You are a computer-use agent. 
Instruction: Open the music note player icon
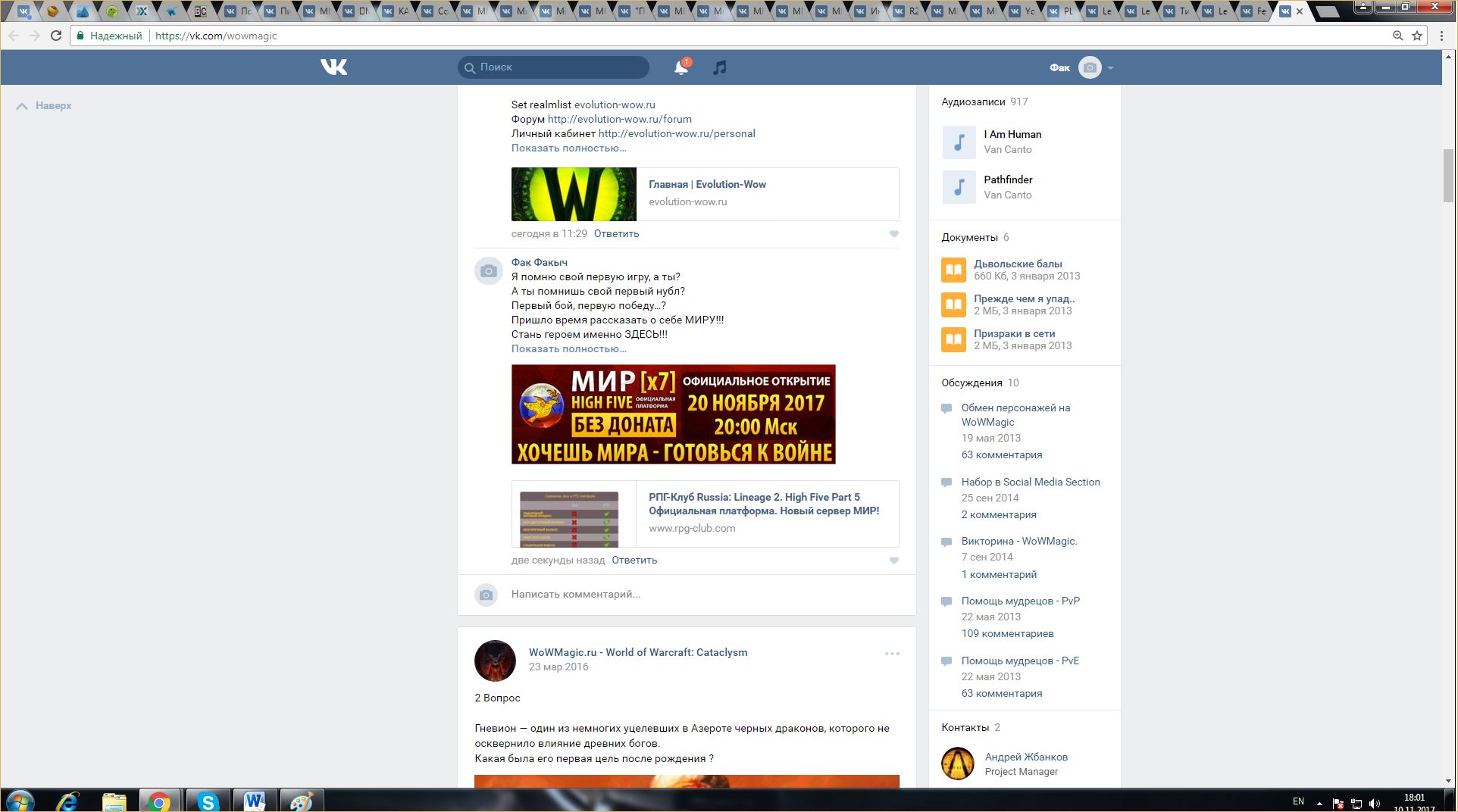click(x=719, y=67)
